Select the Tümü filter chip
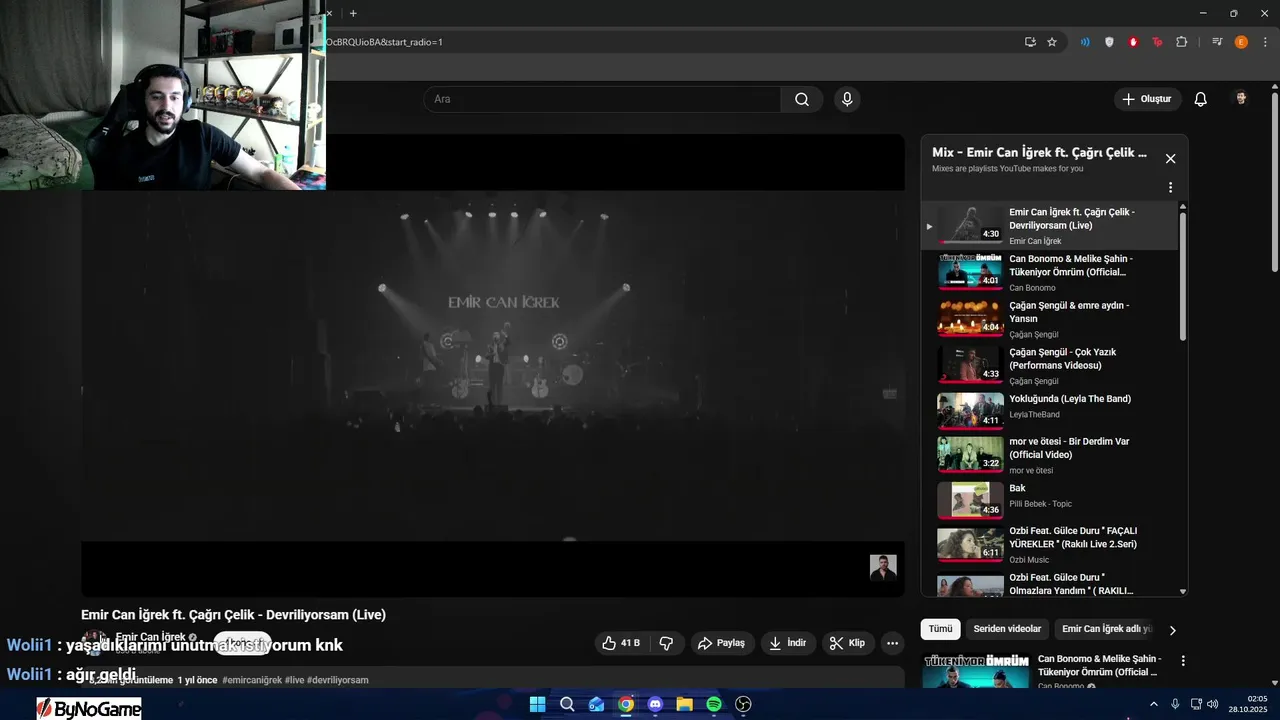1280x720 pixels. (940, 629)
